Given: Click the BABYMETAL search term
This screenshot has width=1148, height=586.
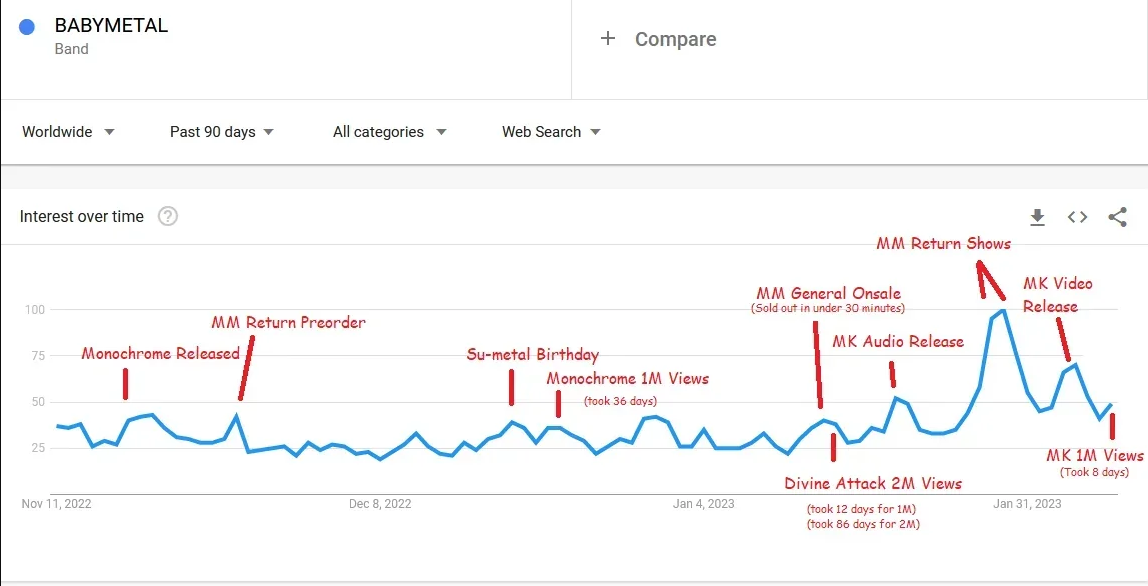Looking at the screenshot, I should (111, 27).
